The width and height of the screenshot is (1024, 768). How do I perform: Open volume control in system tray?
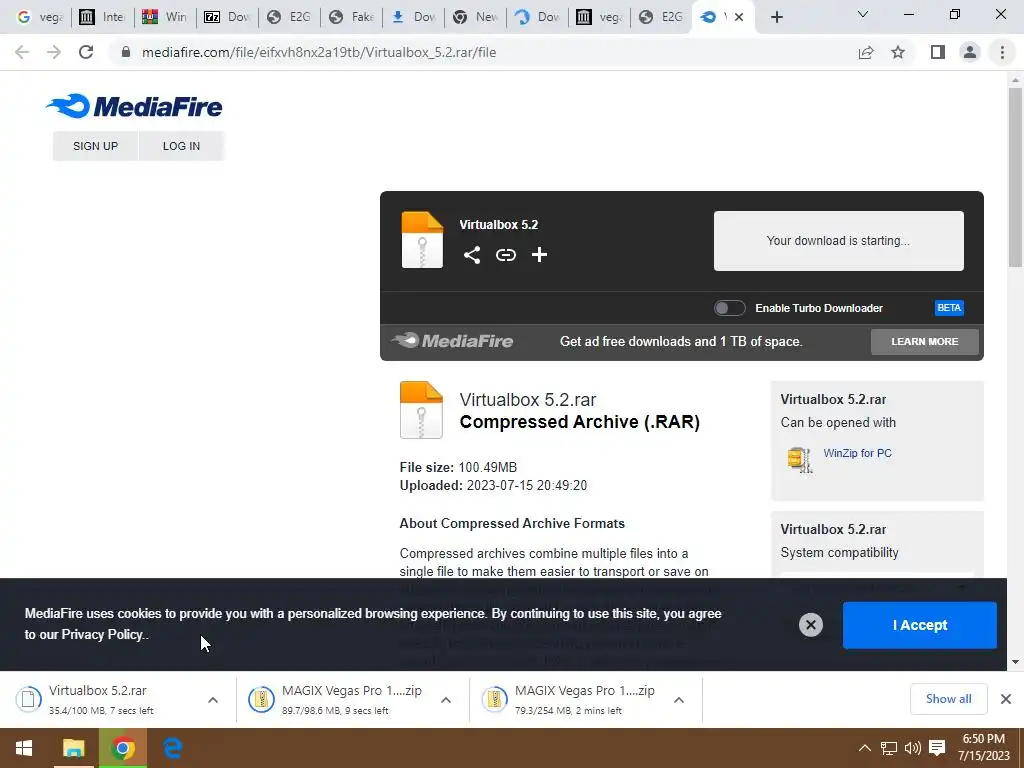[913, 748]
